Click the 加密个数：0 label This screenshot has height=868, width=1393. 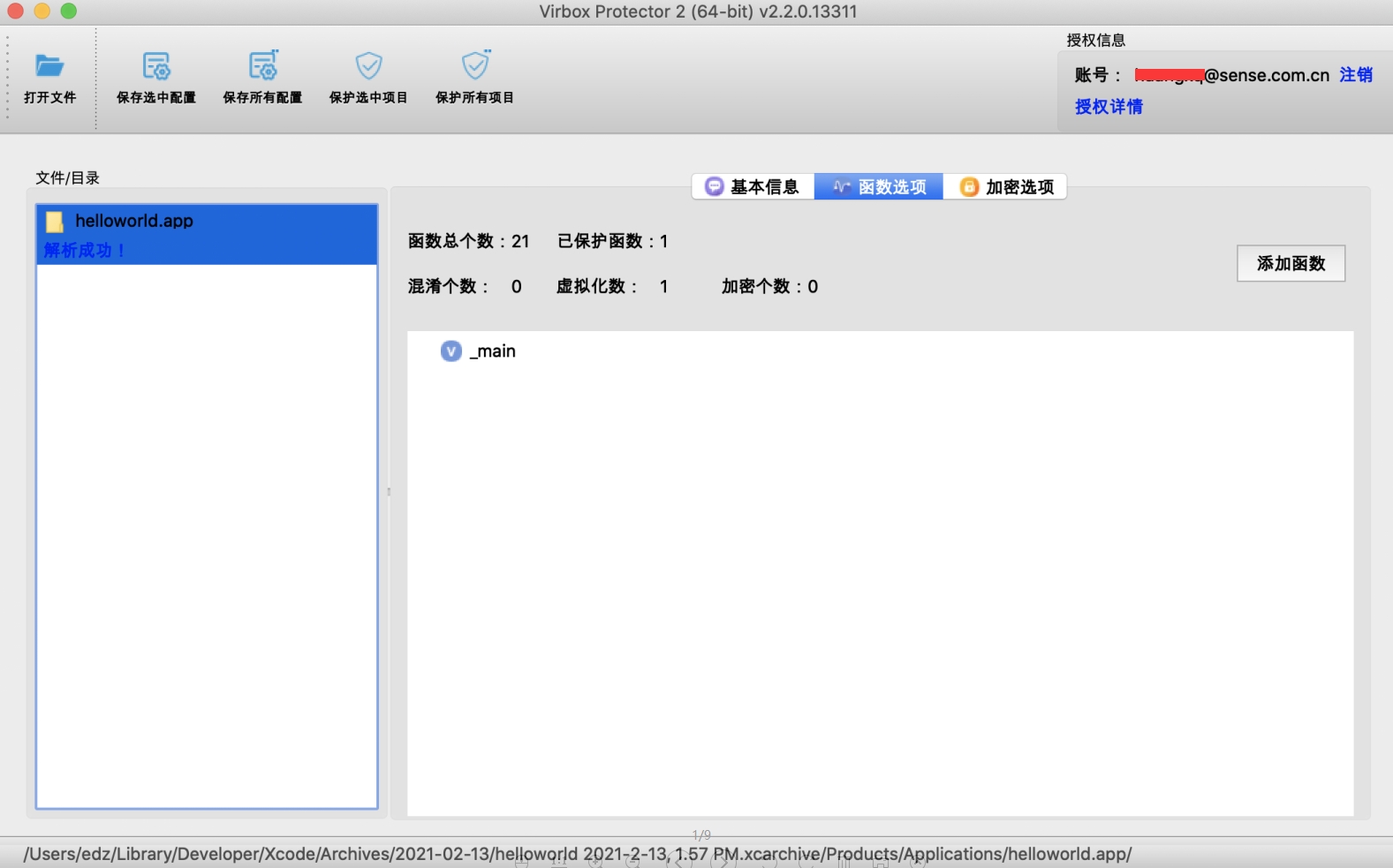(769, 286)
